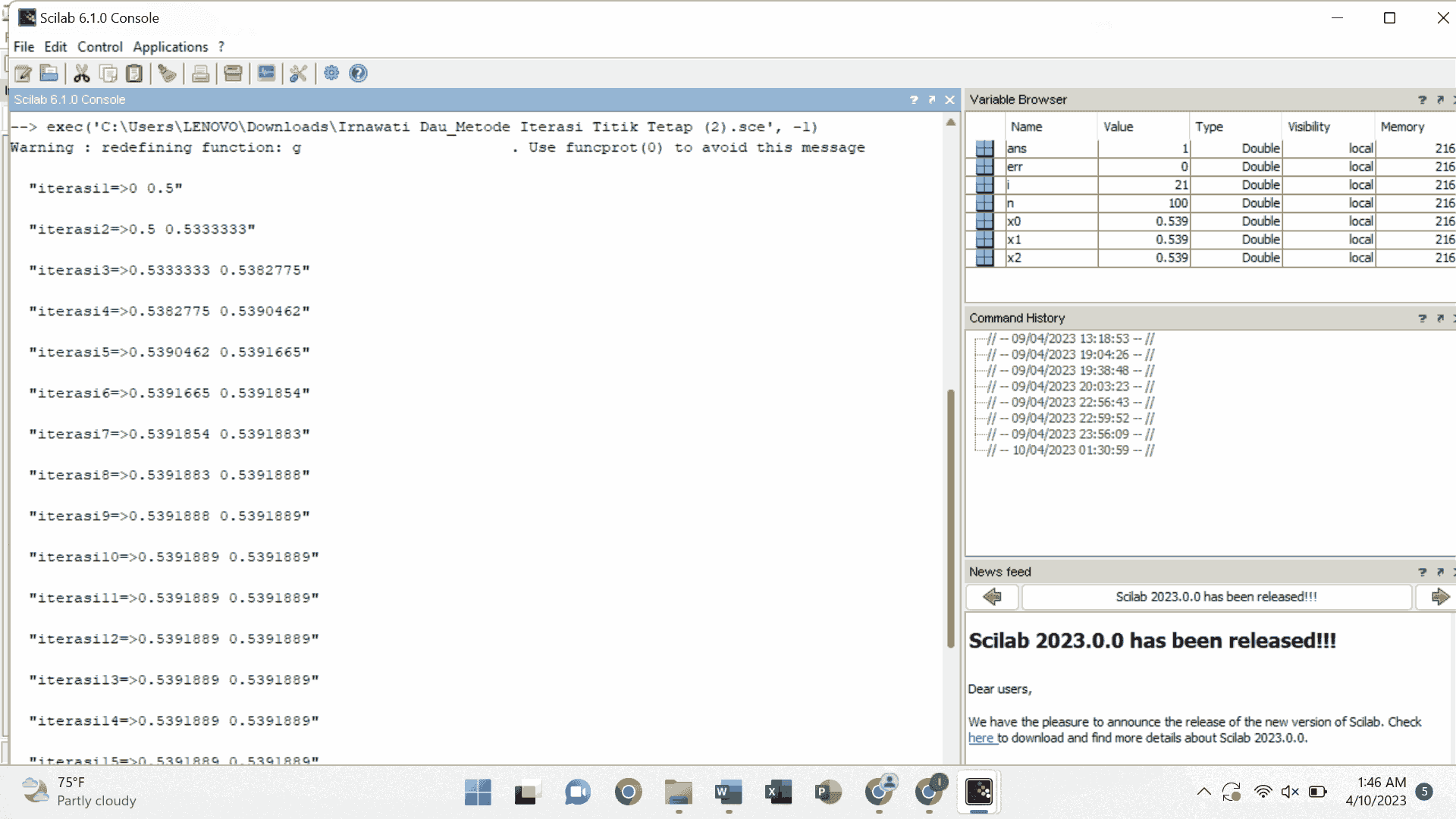Image resolution: width=1456 pixels, height=819 pixels.
Task: Click the Cut scissors icon
Action: click(82, 74)
